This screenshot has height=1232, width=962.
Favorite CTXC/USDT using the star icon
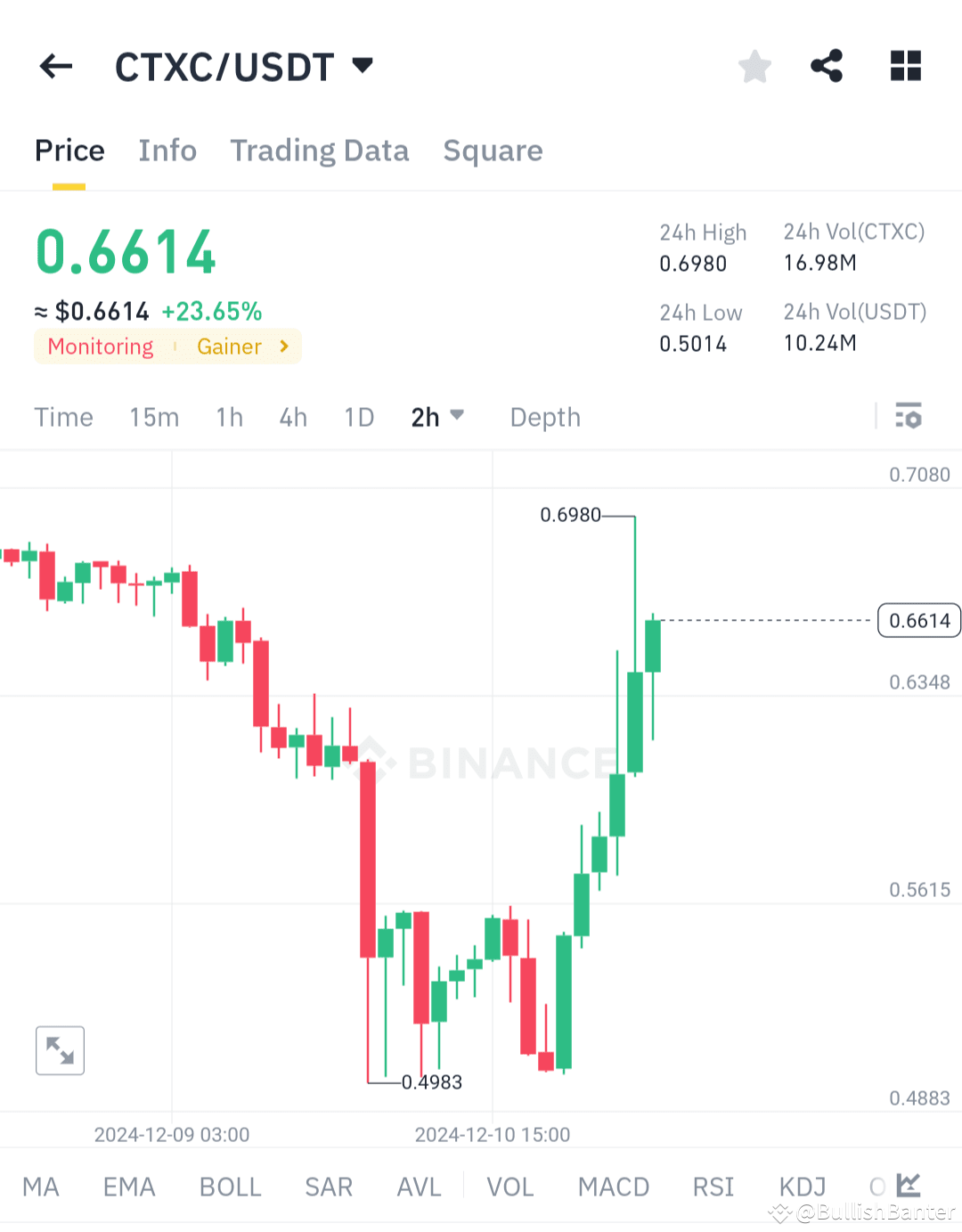pos(754,66)
